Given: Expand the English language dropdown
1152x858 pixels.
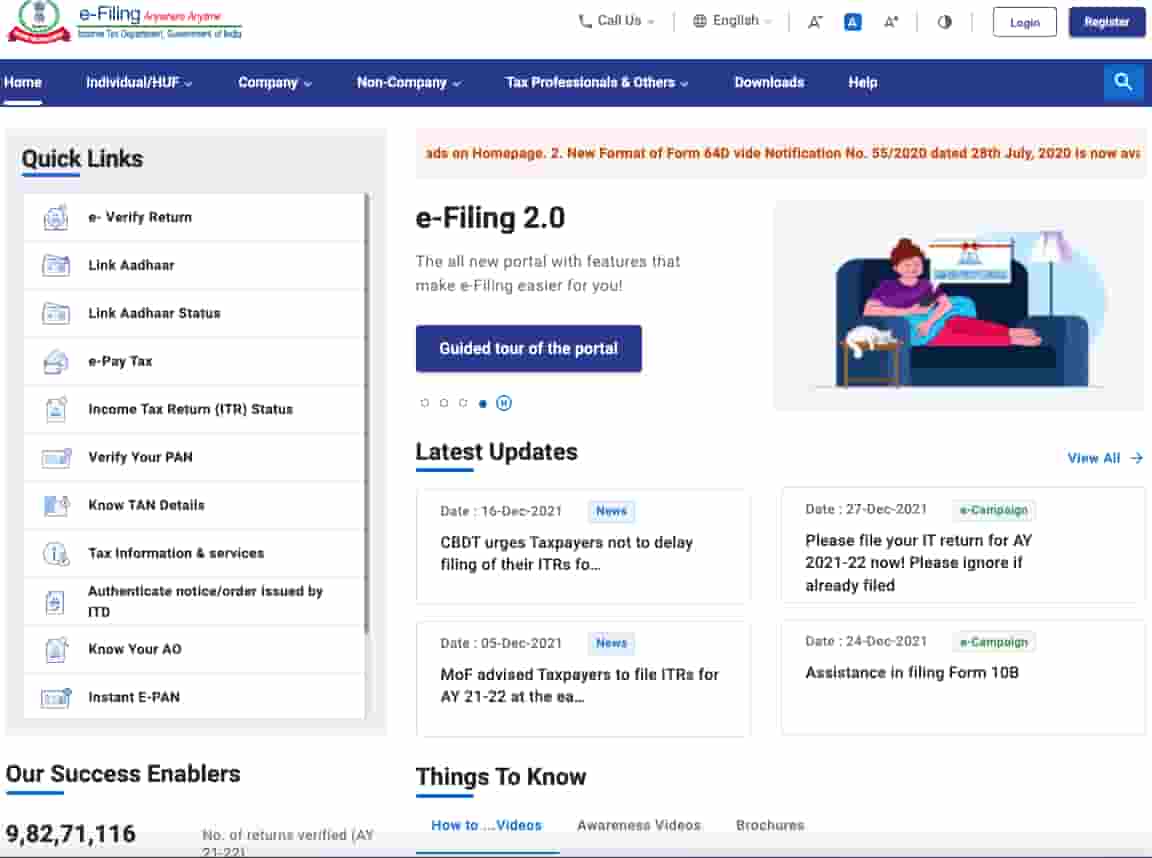Looking at the screenshot, I should [x=733, y=21].
